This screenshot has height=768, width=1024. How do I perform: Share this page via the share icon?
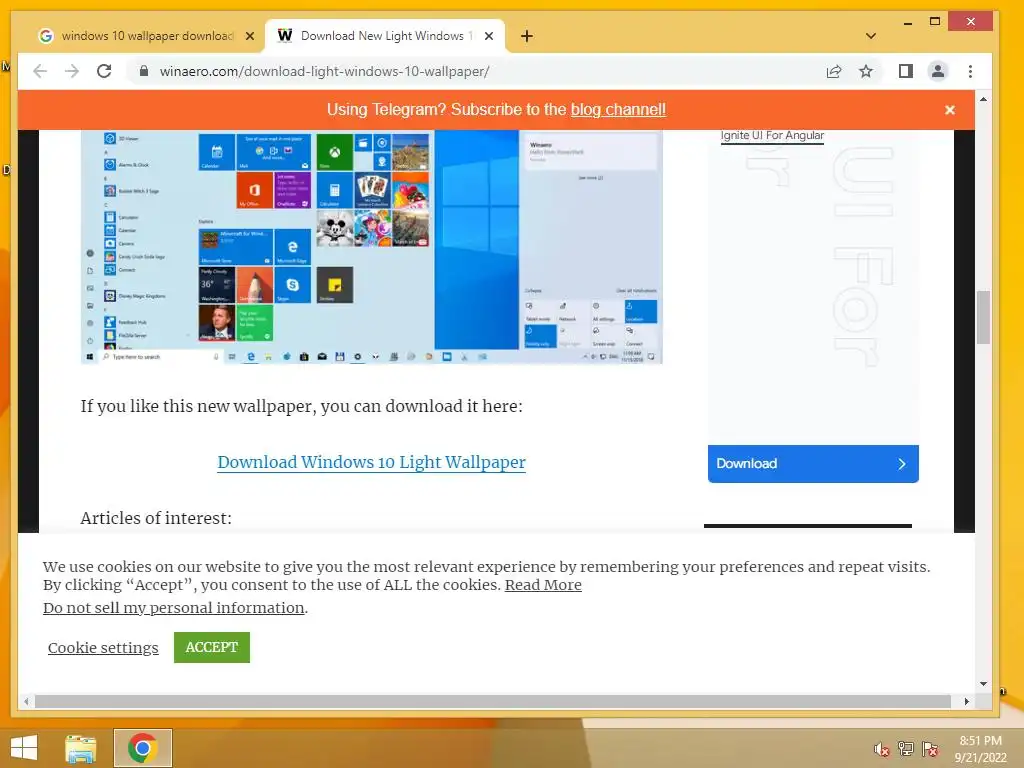pos(834,71)
